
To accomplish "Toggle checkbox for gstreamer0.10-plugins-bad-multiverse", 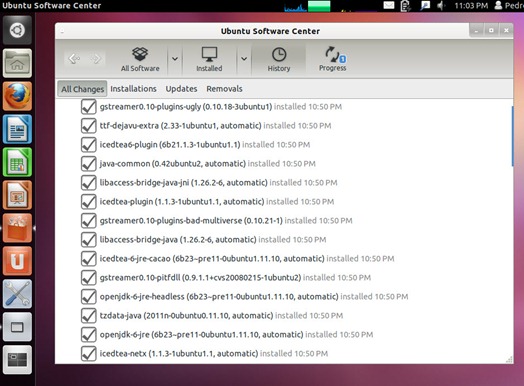I will [89, 221].
